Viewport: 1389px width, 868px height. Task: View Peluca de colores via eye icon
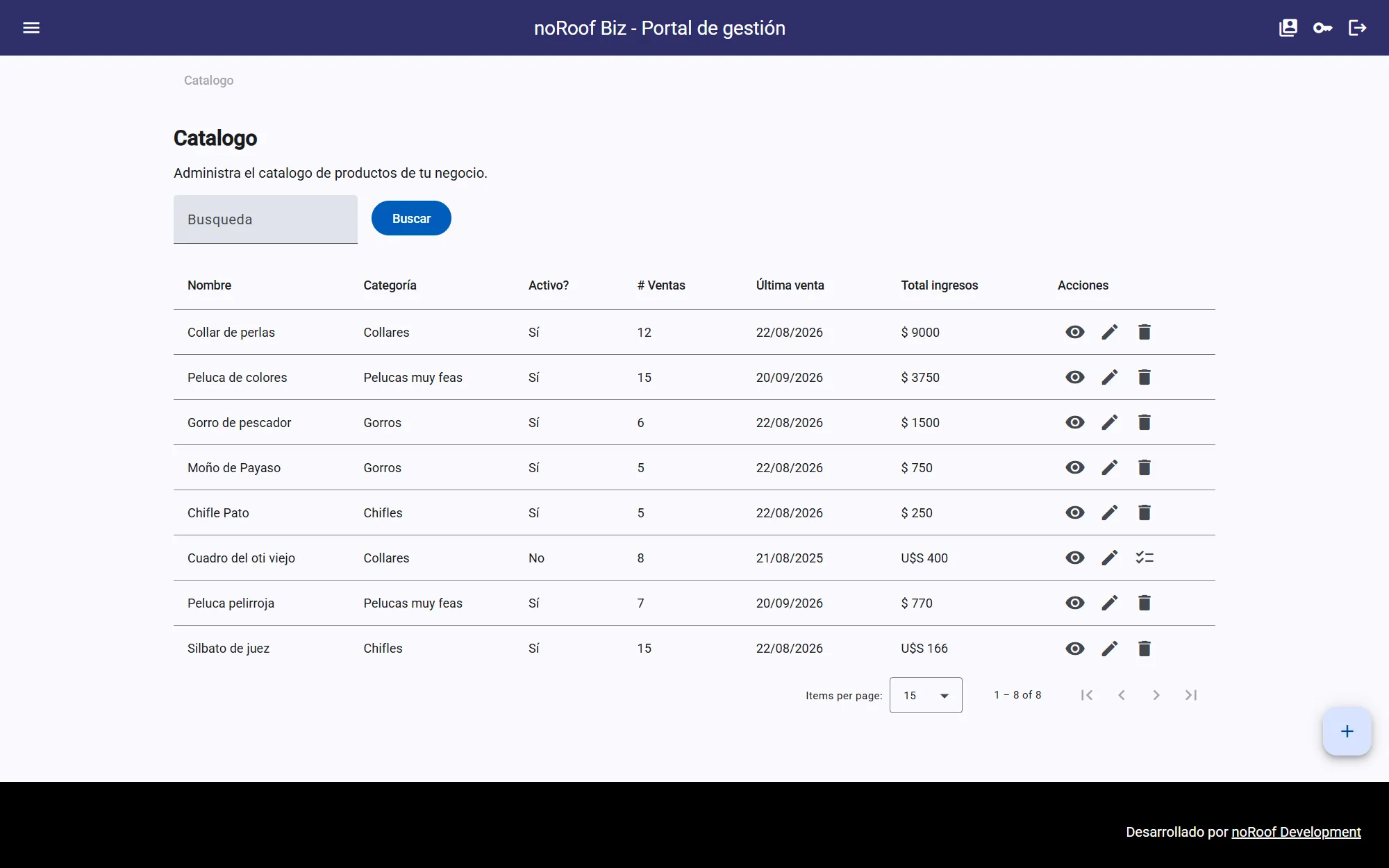click(x=1075, y=377)
